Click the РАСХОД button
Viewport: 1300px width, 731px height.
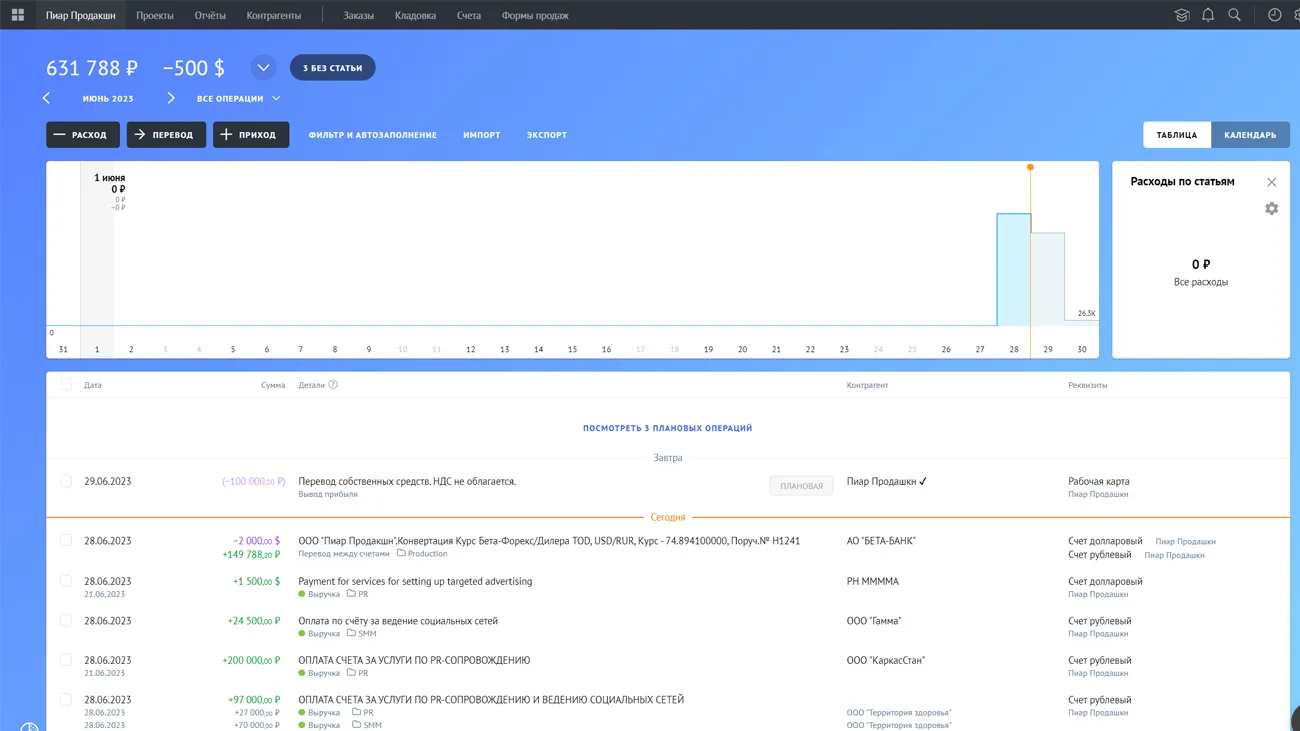[x=83, y=135]
